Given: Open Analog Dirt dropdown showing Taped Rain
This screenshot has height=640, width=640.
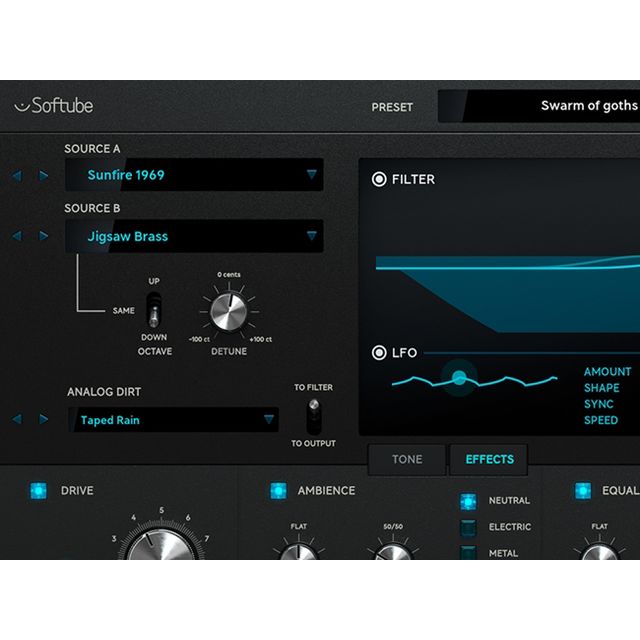Looking at the screenshot, I should click(x=173, y=420).
